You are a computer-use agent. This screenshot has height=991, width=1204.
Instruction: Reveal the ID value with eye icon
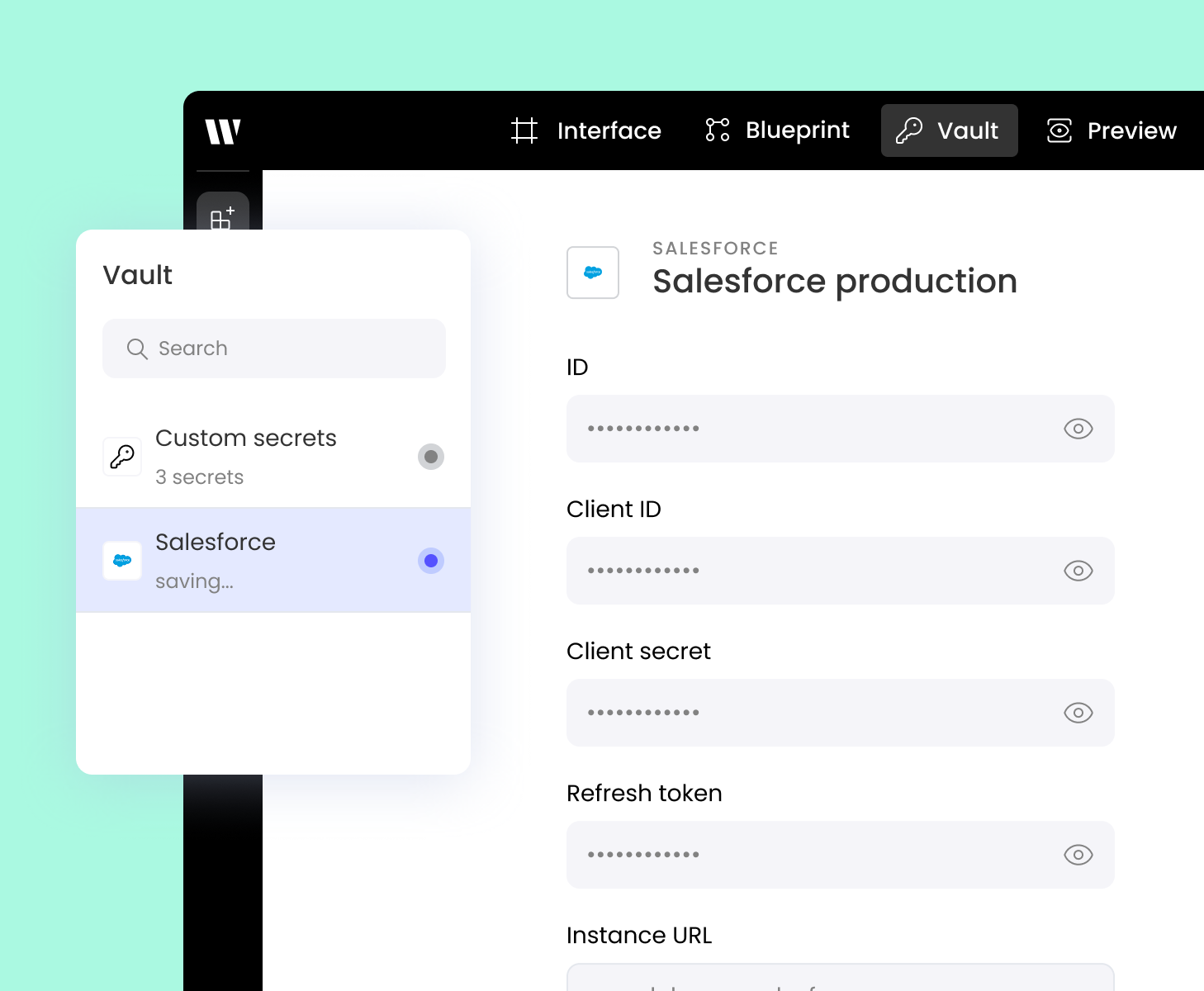[x=1078, y=429]
